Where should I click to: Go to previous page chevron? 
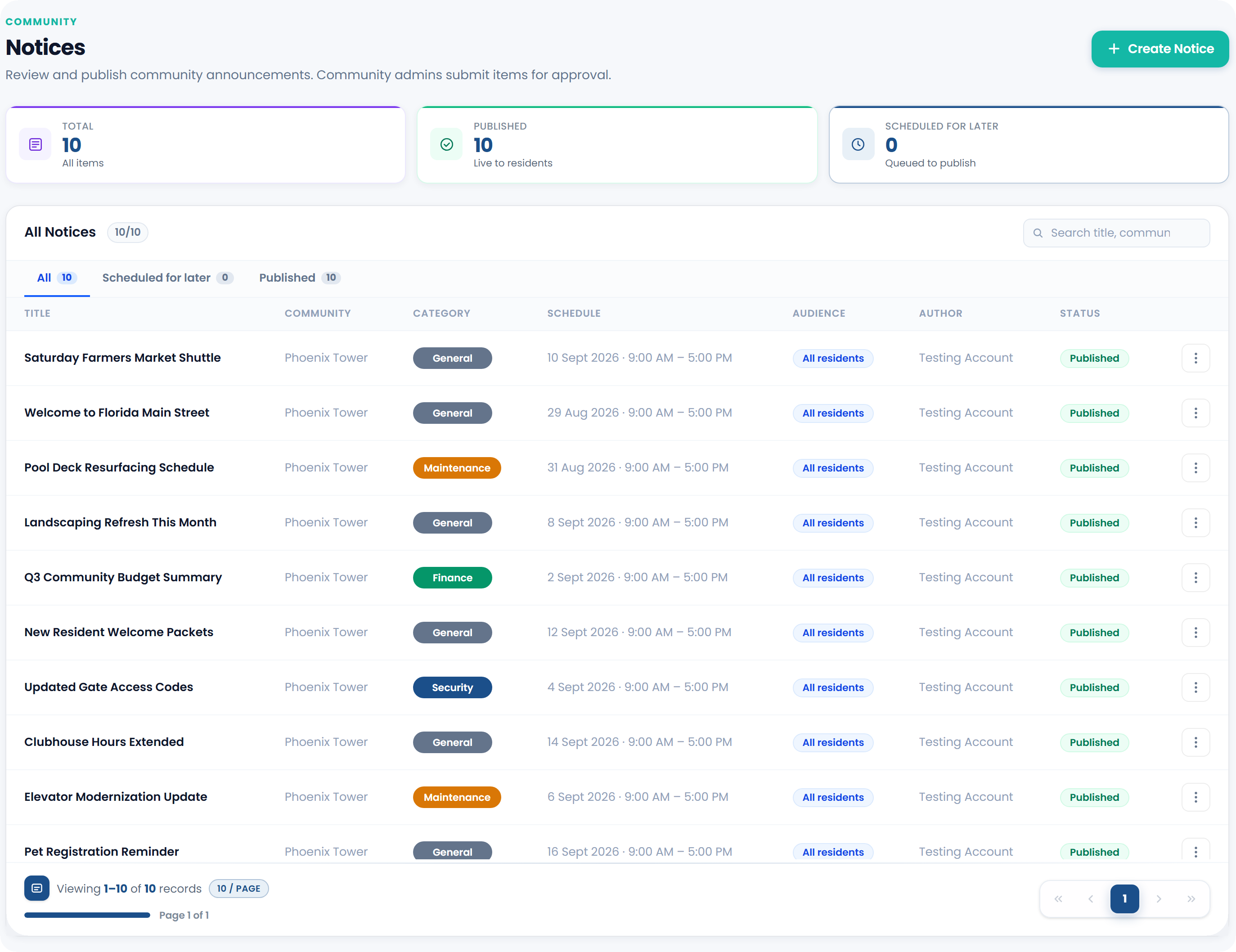[x=1091, y=899]
